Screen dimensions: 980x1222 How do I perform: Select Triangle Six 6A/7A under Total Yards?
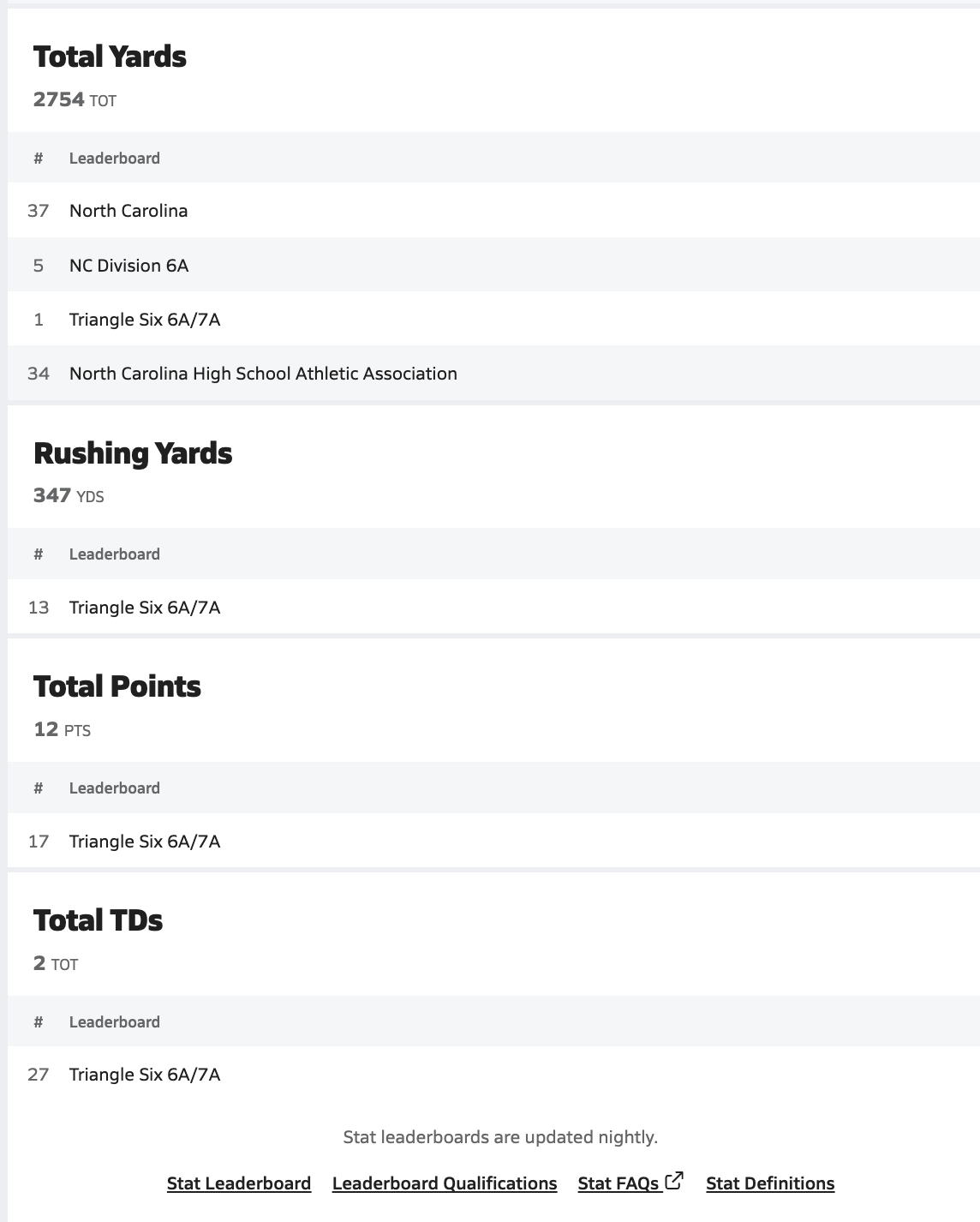coord(145,320)
